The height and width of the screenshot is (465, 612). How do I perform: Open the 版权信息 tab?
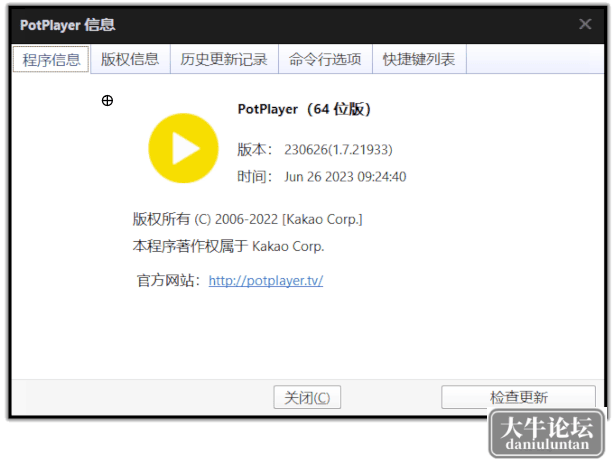130,59
